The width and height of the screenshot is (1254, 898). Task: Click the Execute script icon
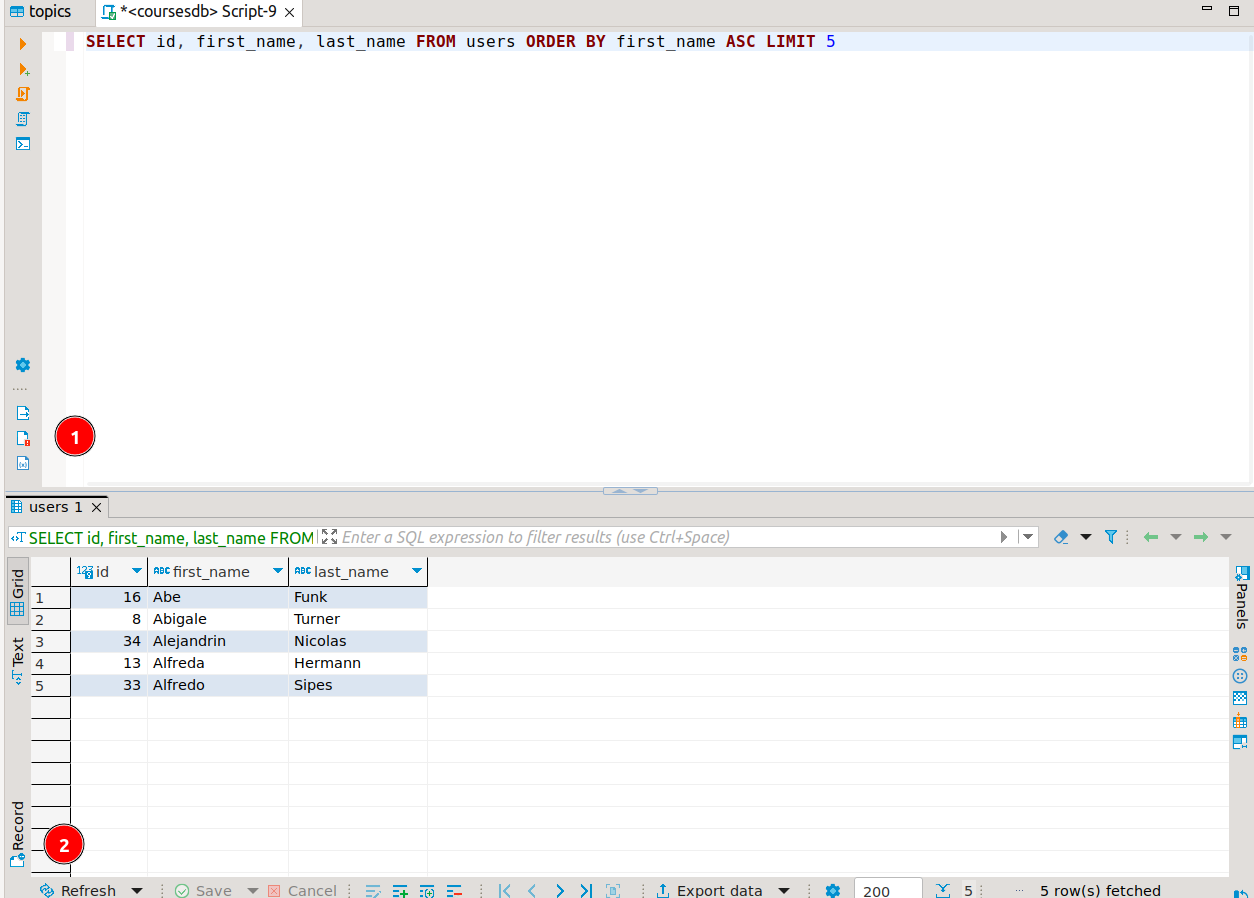pyautogui.click(x=22, y=94)
